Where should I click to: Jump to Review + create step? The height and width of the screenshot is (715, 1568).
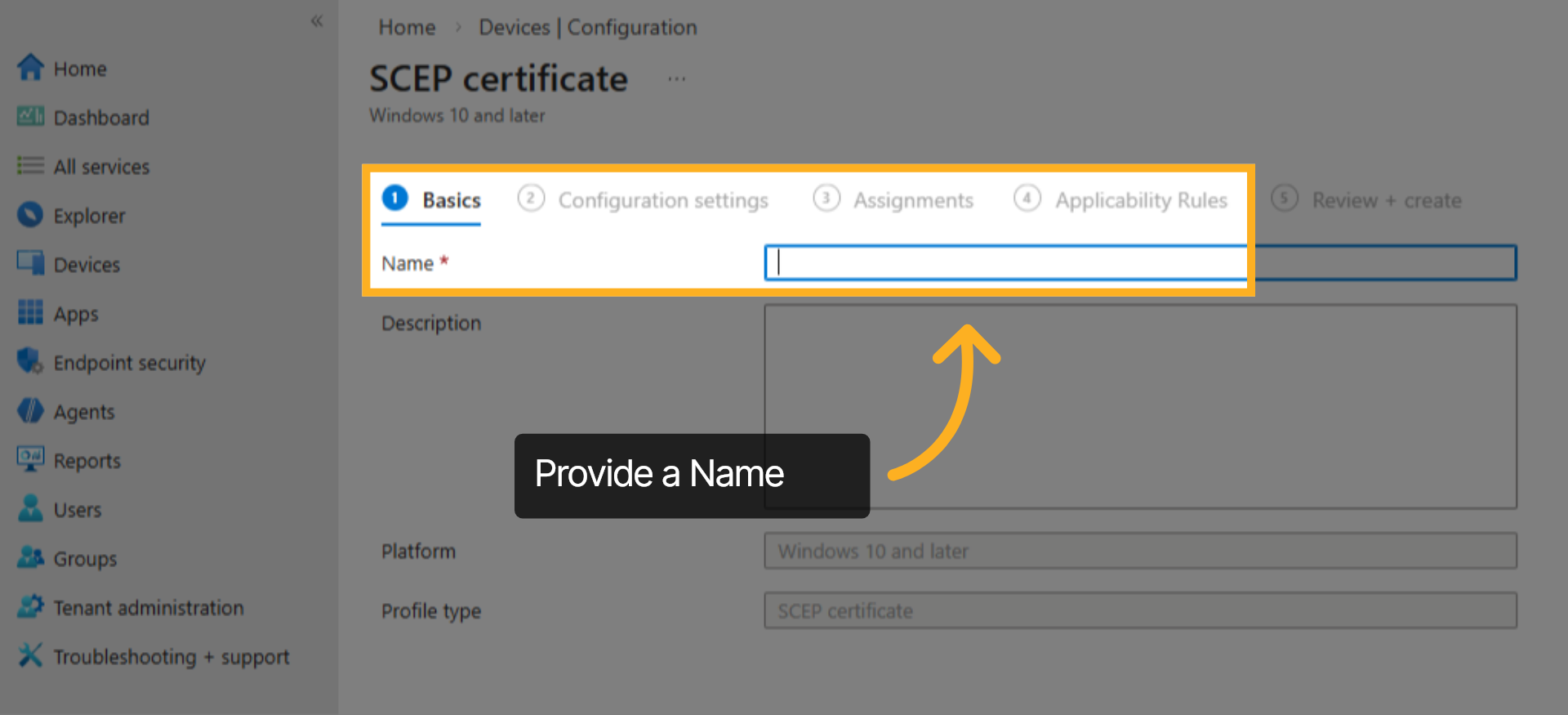click(x=1366, y=200)
